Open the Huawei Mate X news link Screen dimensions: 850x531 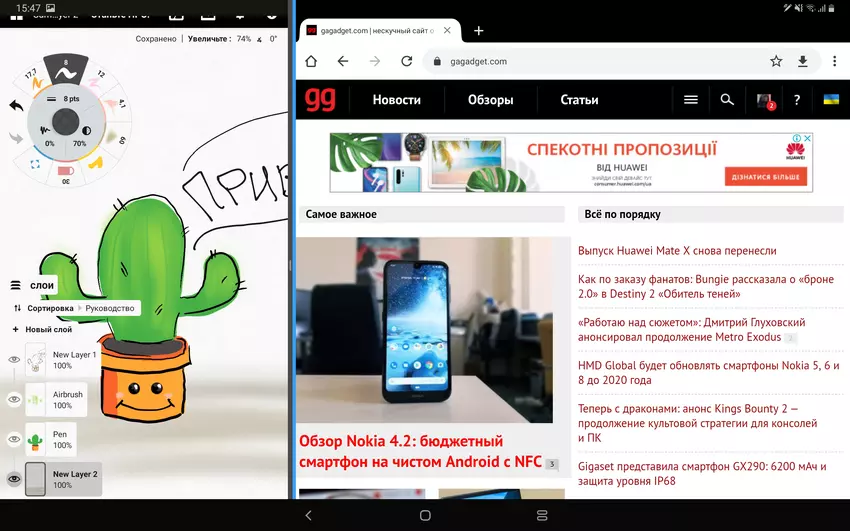click(677, 251)
